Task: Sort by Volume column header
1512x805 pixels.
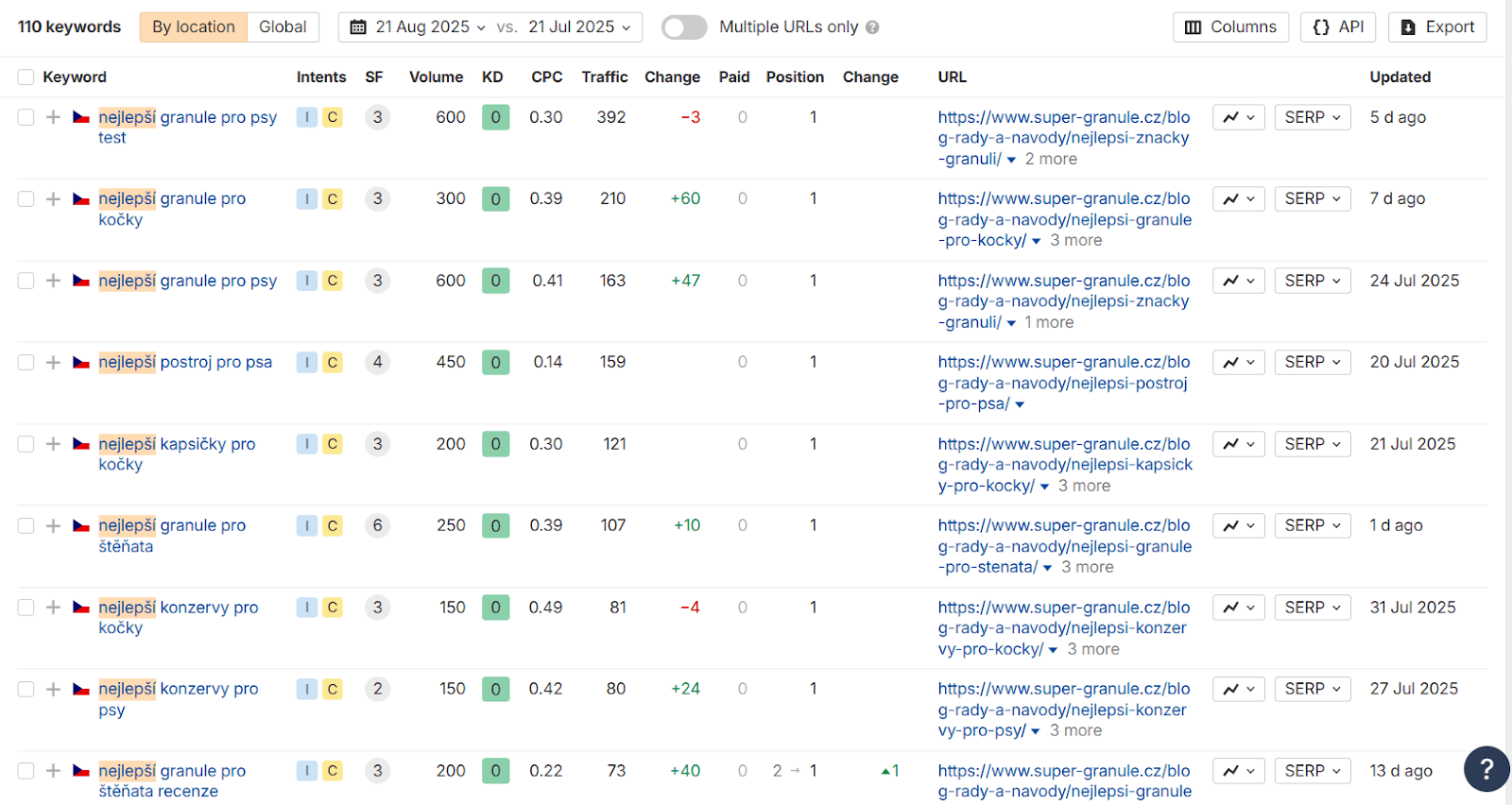Action: click(436, 77)
